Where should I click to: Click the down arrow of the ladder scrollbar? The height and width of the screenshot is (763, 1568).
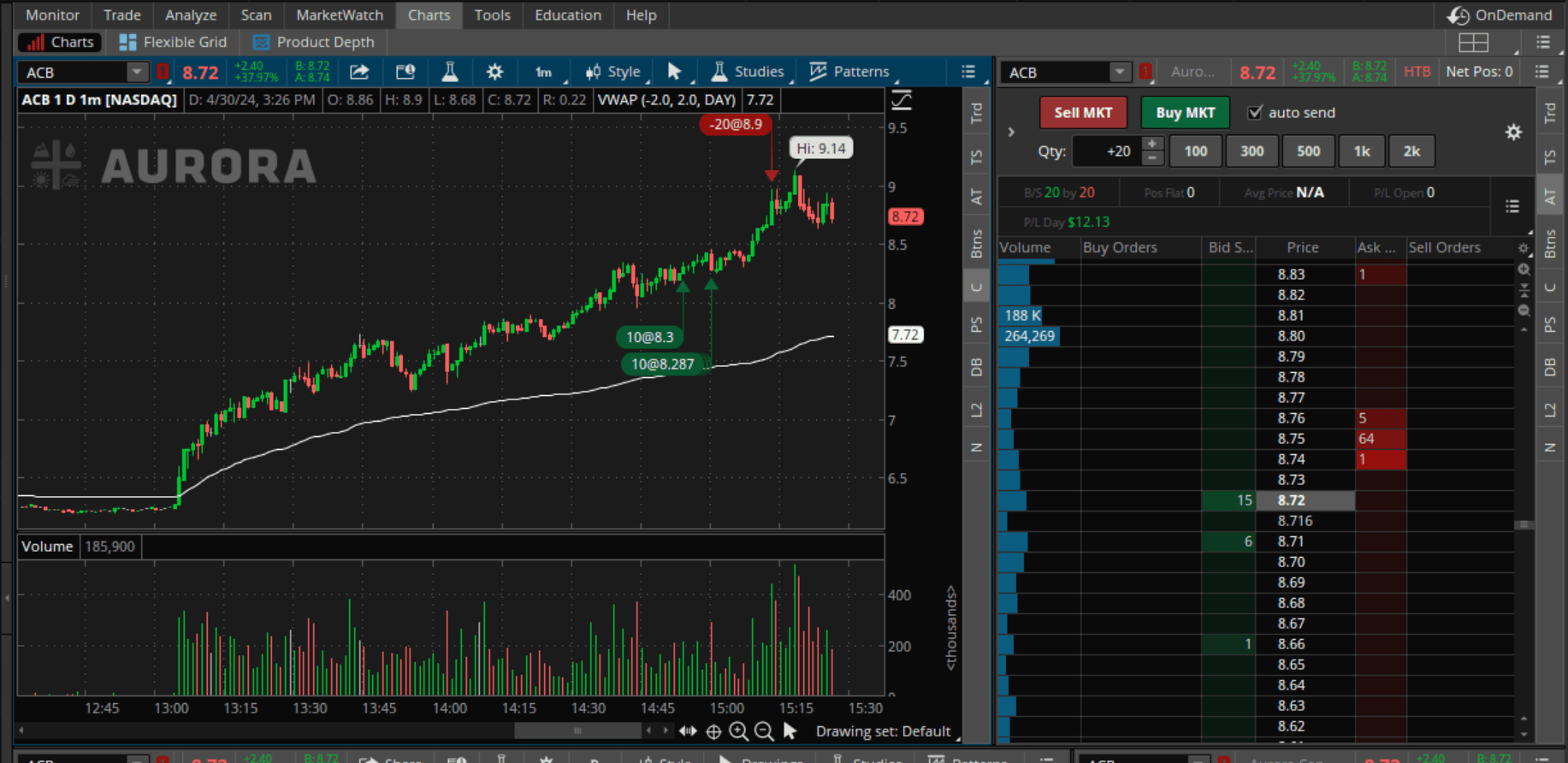tap(1524, 734)
